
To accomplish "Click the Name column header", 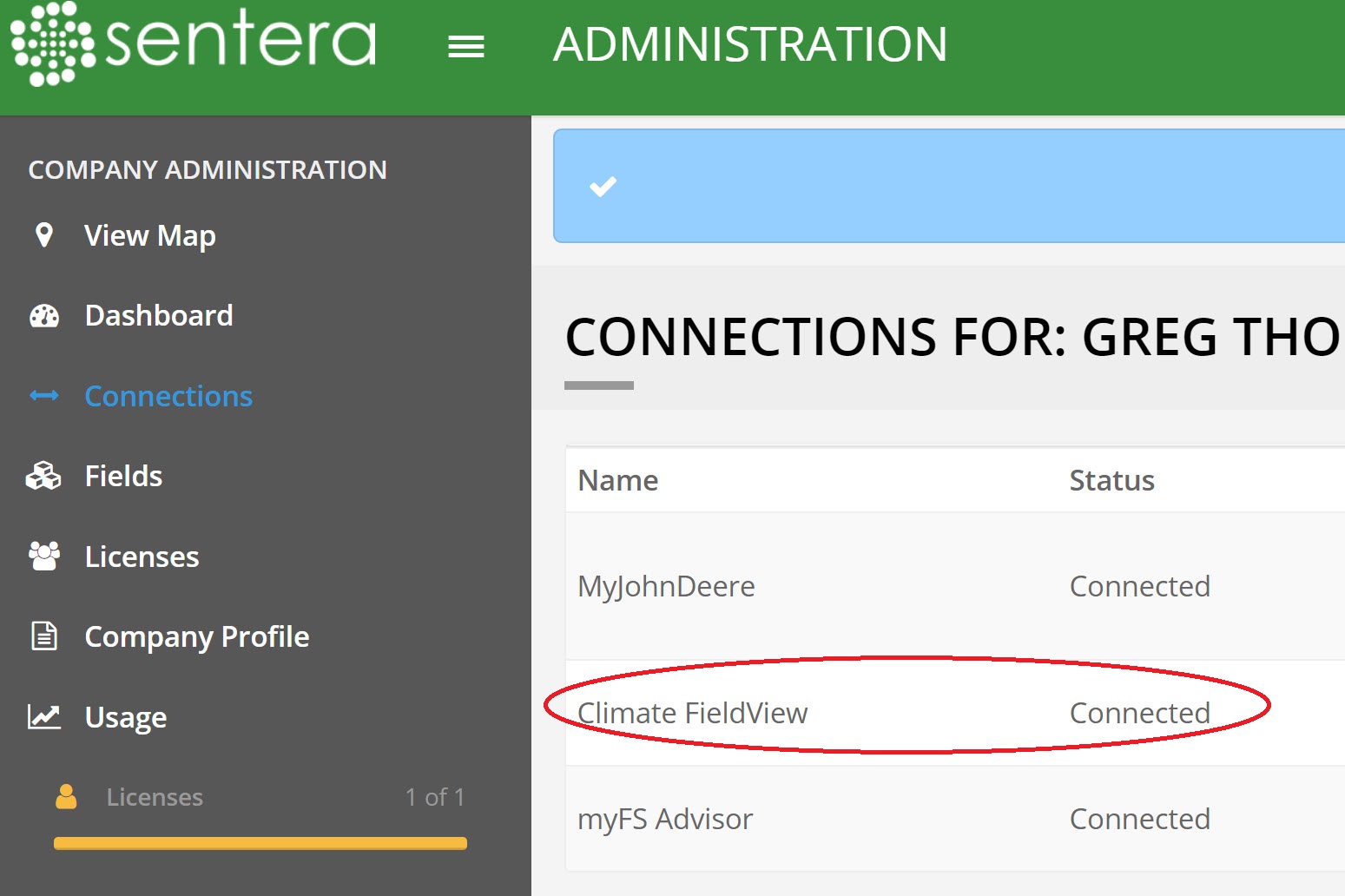I will [x=618, y=480].
